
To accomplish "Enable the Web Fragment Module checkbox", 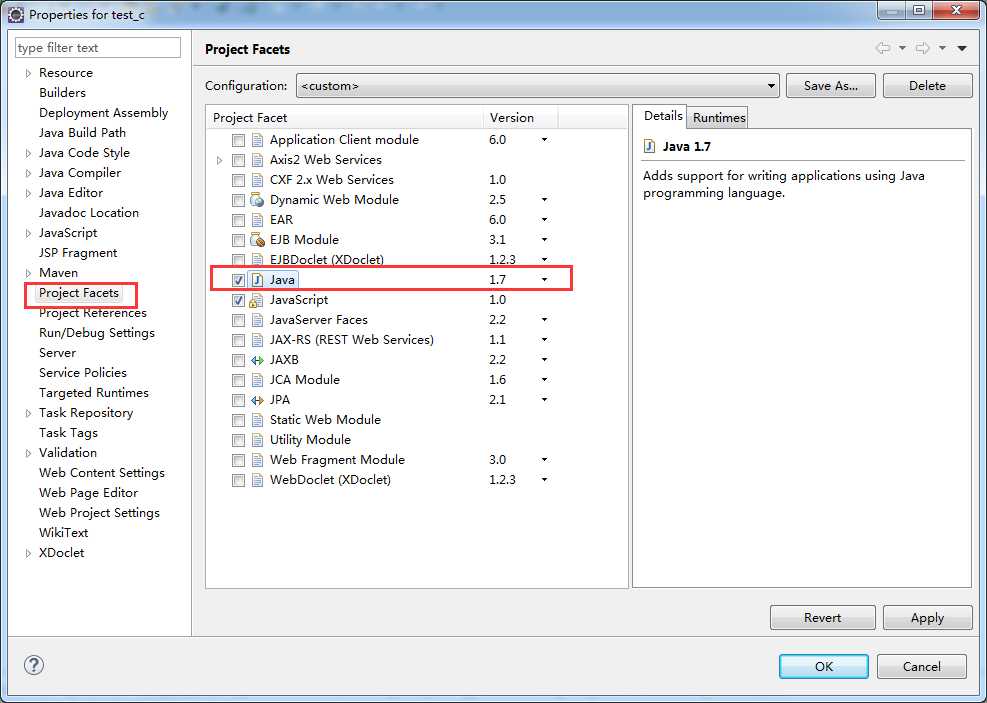I will [238, 460].
